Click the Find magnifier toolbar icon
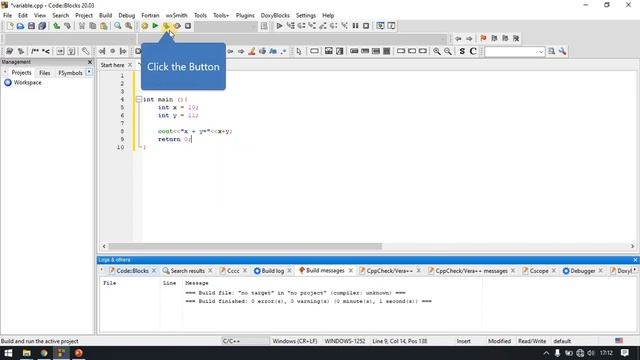640x360 pixels. [118, 26]
